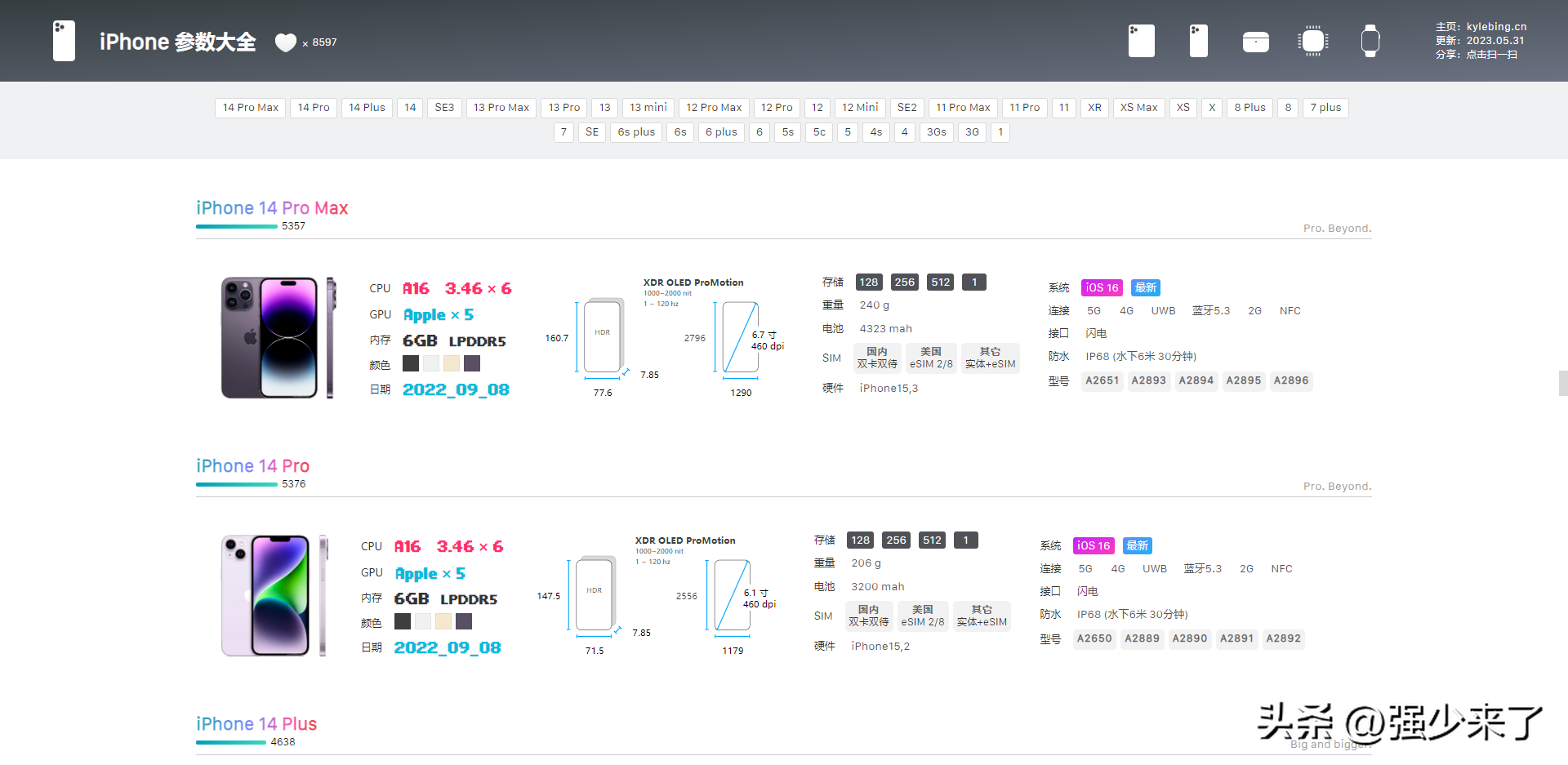Click the 最新 badge for 14 Pro Max

(1146, 288)
